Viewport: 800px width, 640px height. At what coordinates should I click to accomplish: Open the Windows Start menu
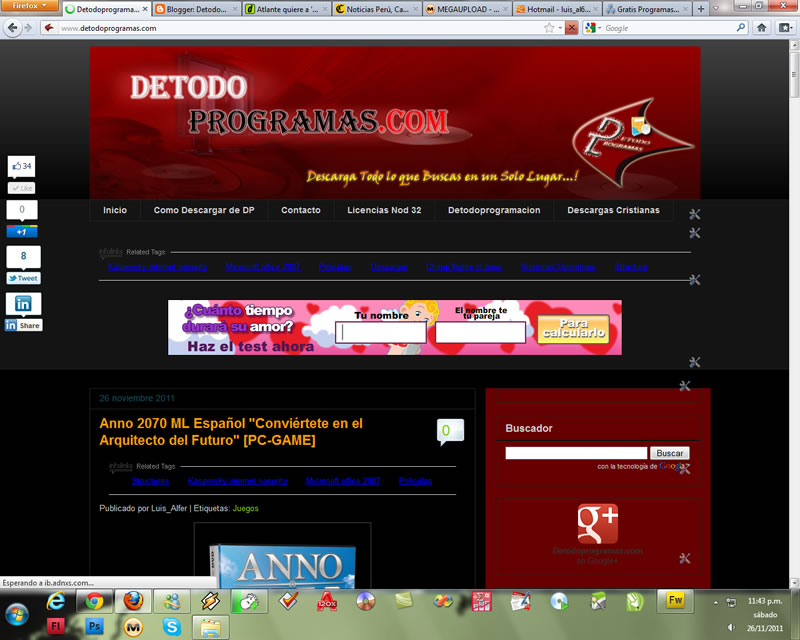[x=17, y=614]
